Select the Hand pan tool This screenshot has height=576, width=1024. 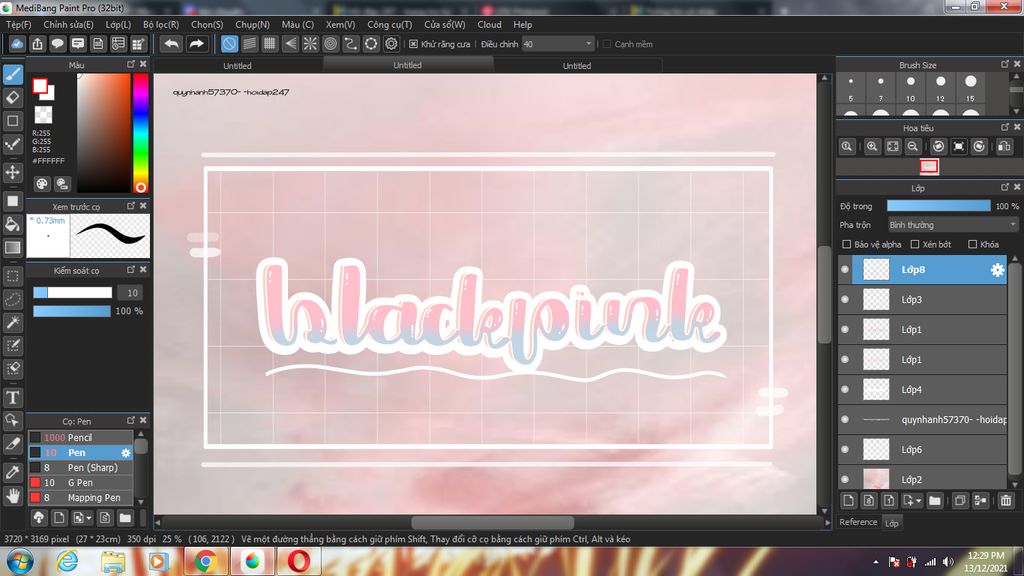12,496
